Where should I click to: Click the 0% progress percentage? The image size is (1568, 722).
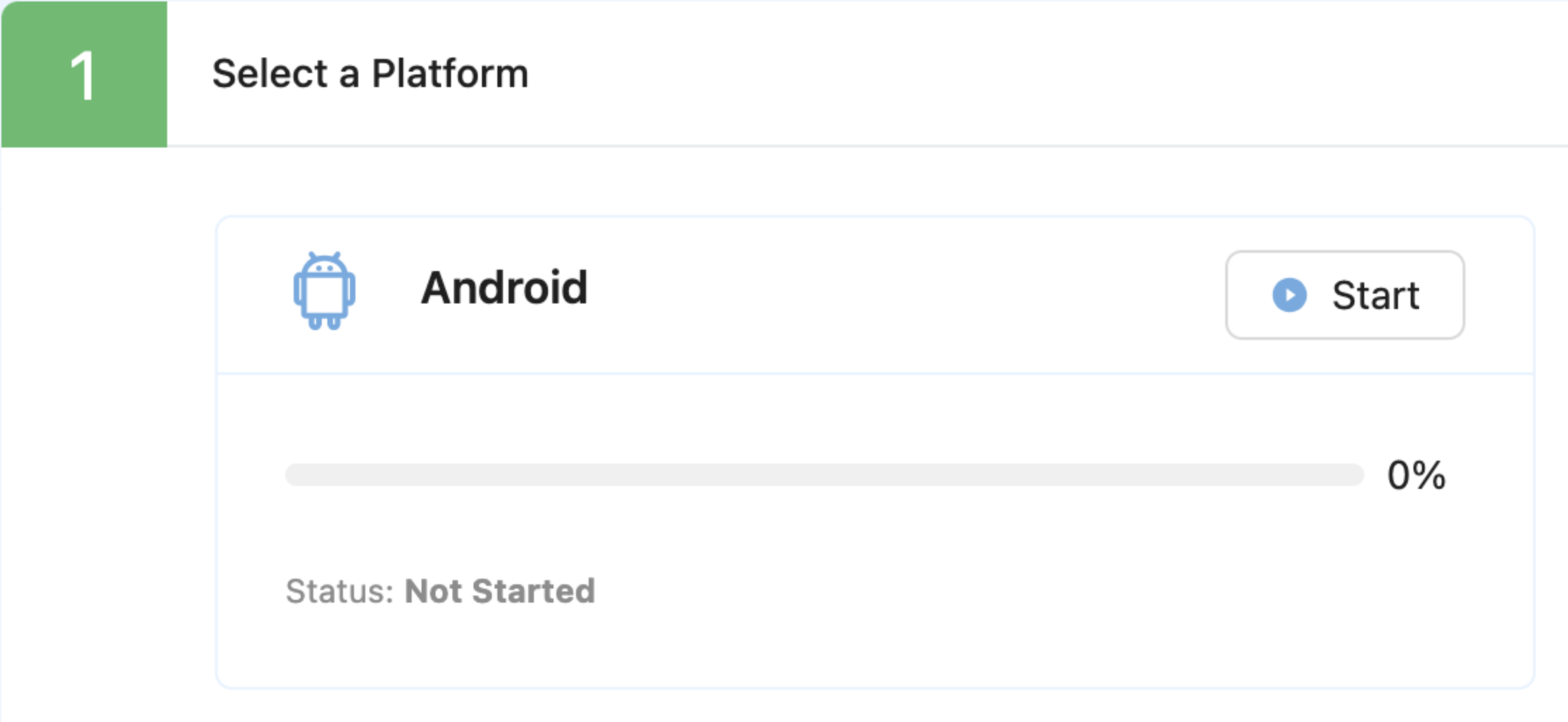(1416, 475)
